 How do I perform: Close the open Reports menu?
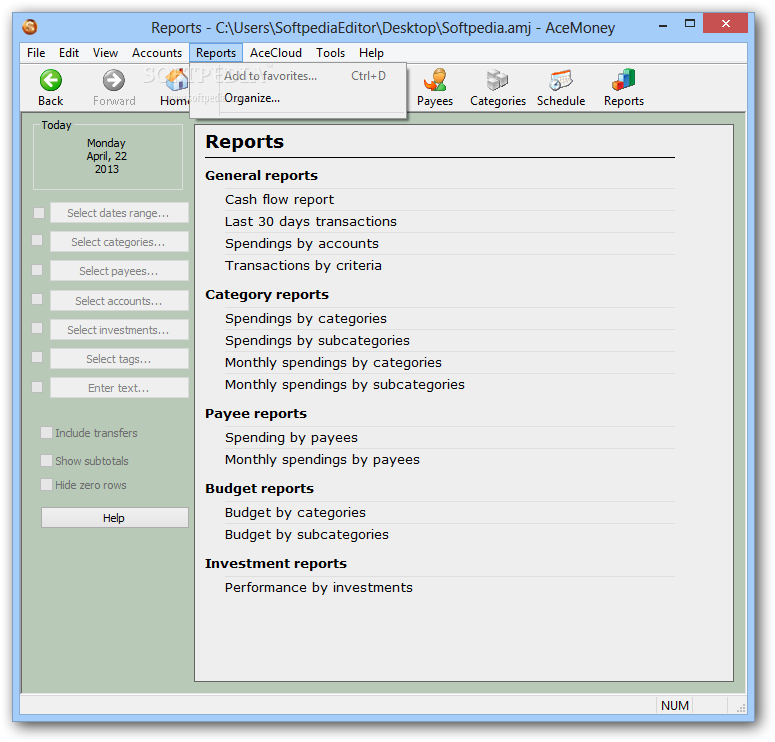click(x=215, y=53)
